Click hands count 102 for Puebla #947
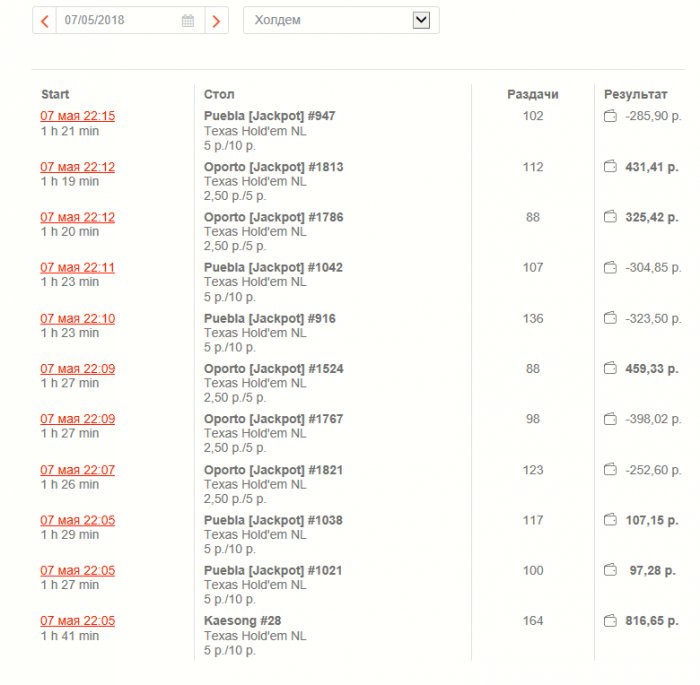This screenshot has width=700, height=685. [x=533, y=116]
